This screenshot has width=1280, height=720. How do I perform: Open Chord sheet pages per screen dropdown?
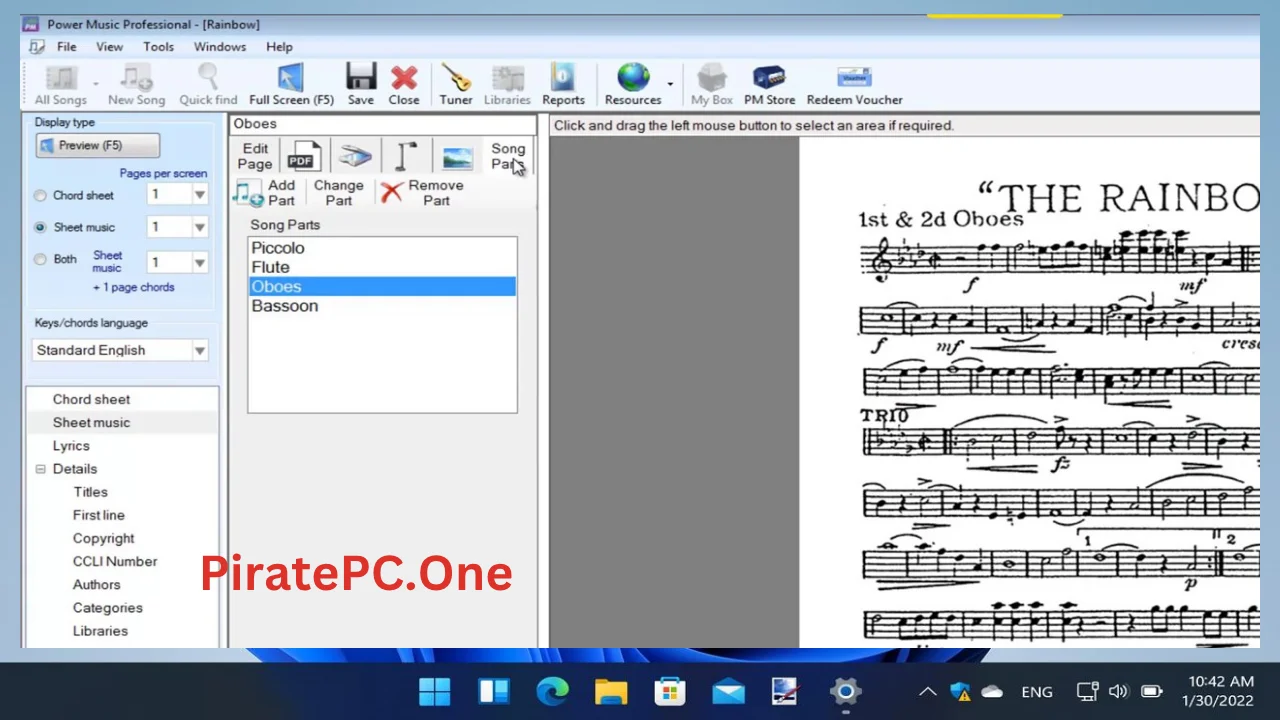click(199, 195)
